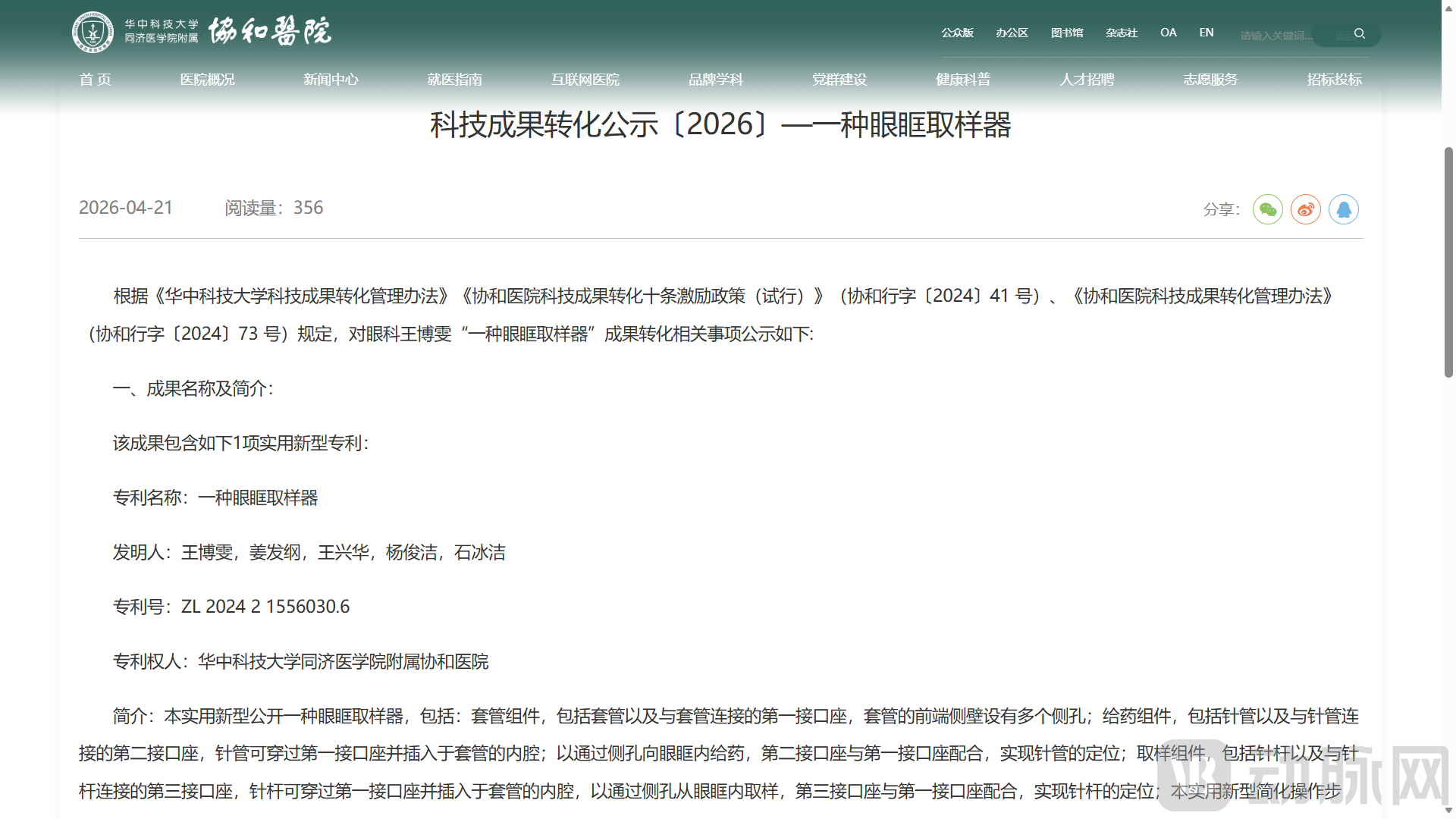Click the heading 一、成果名称及简介

(193, 388)
